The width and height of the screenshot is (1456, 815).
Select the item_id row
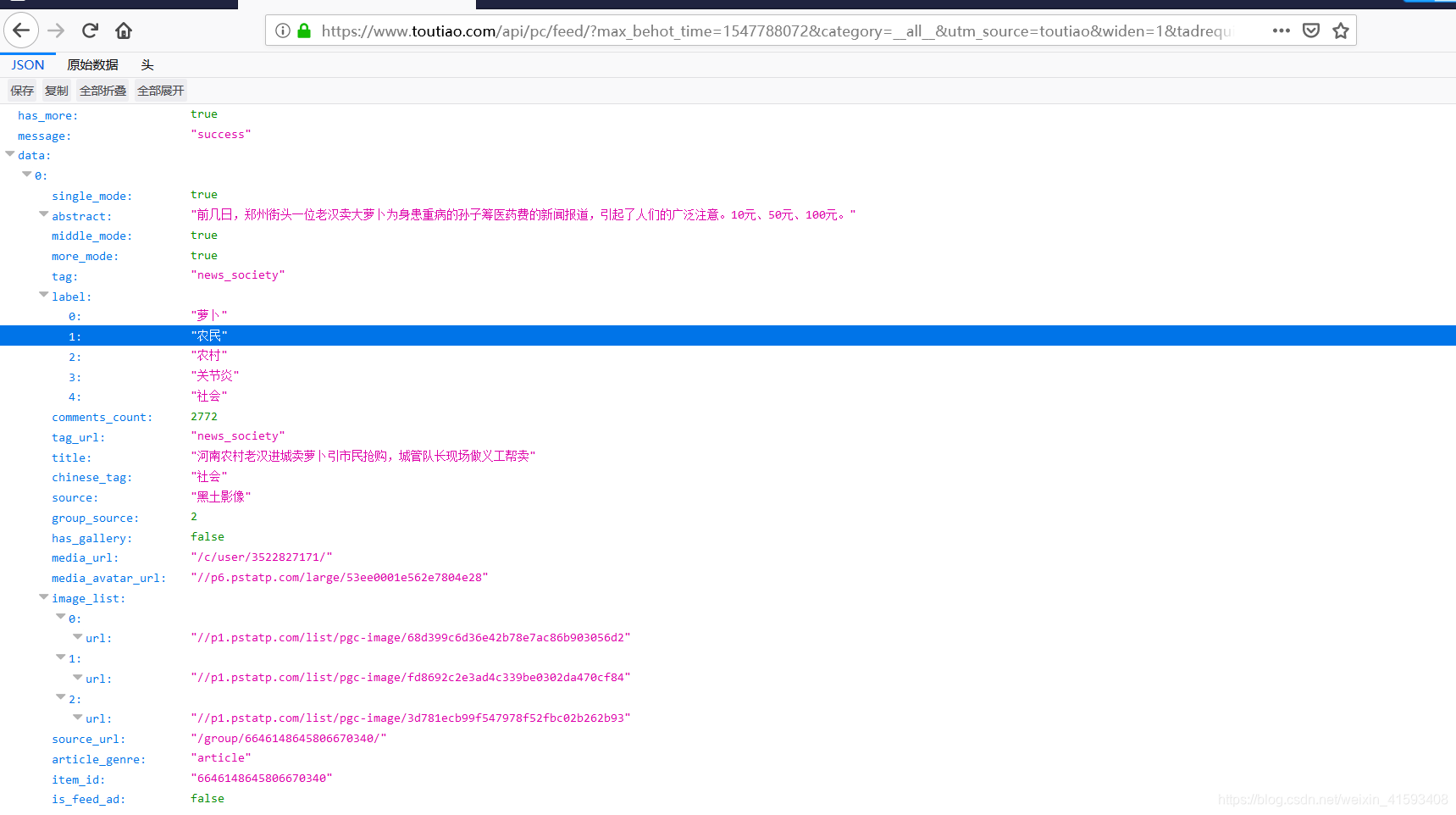[728, 779]
